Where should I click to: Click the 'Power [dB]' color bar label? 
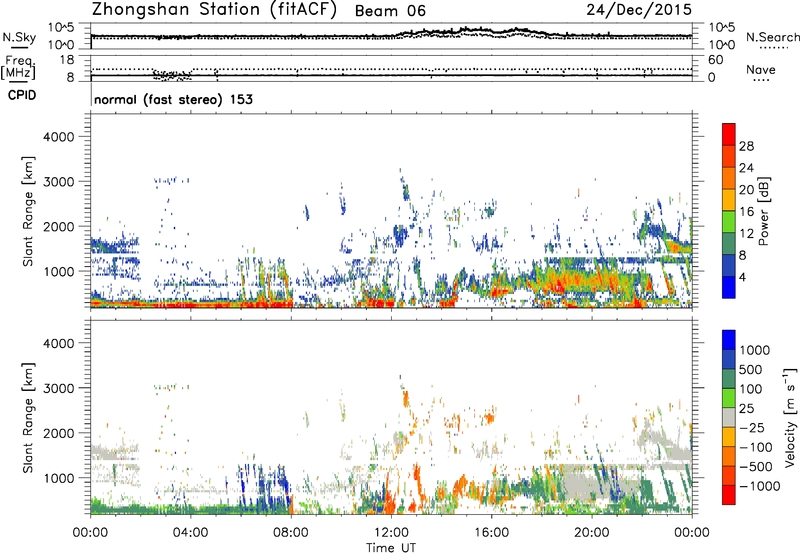coord(764,211)
